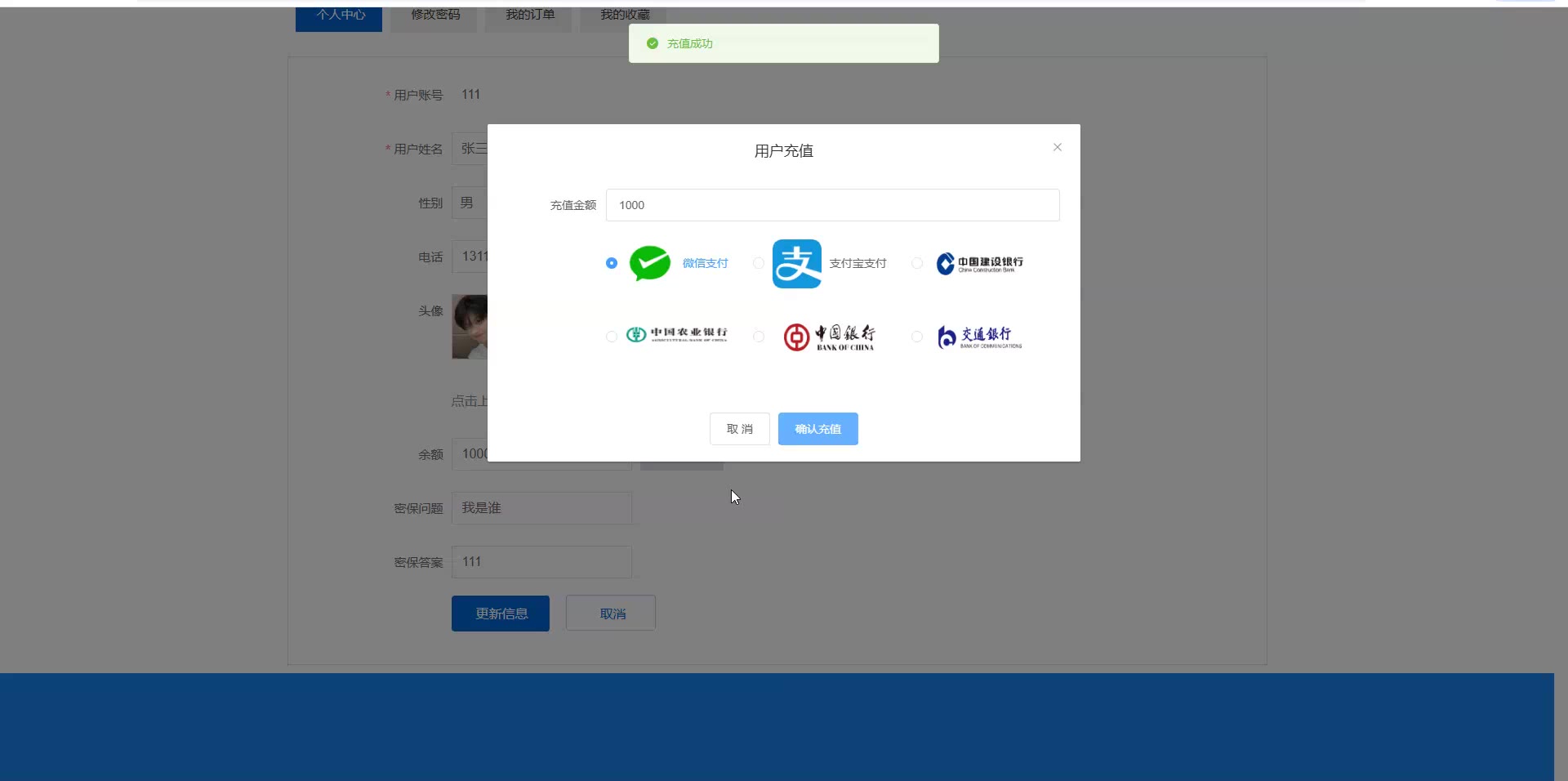
Task: Select the 微信支付 radio button
Action: pyautogui.click(x=612, y=263)
